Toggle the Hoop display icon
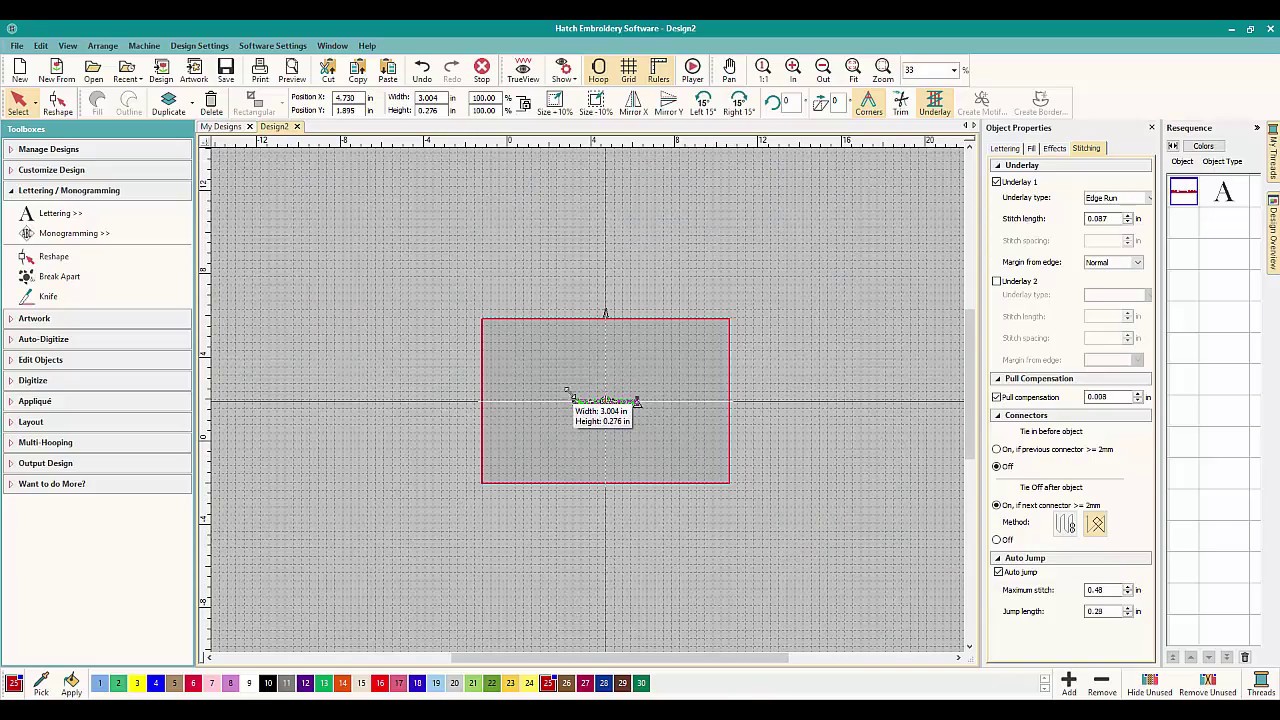This screenshot has height=720, width=1280. pyautogui.click(x=598, y=68)
